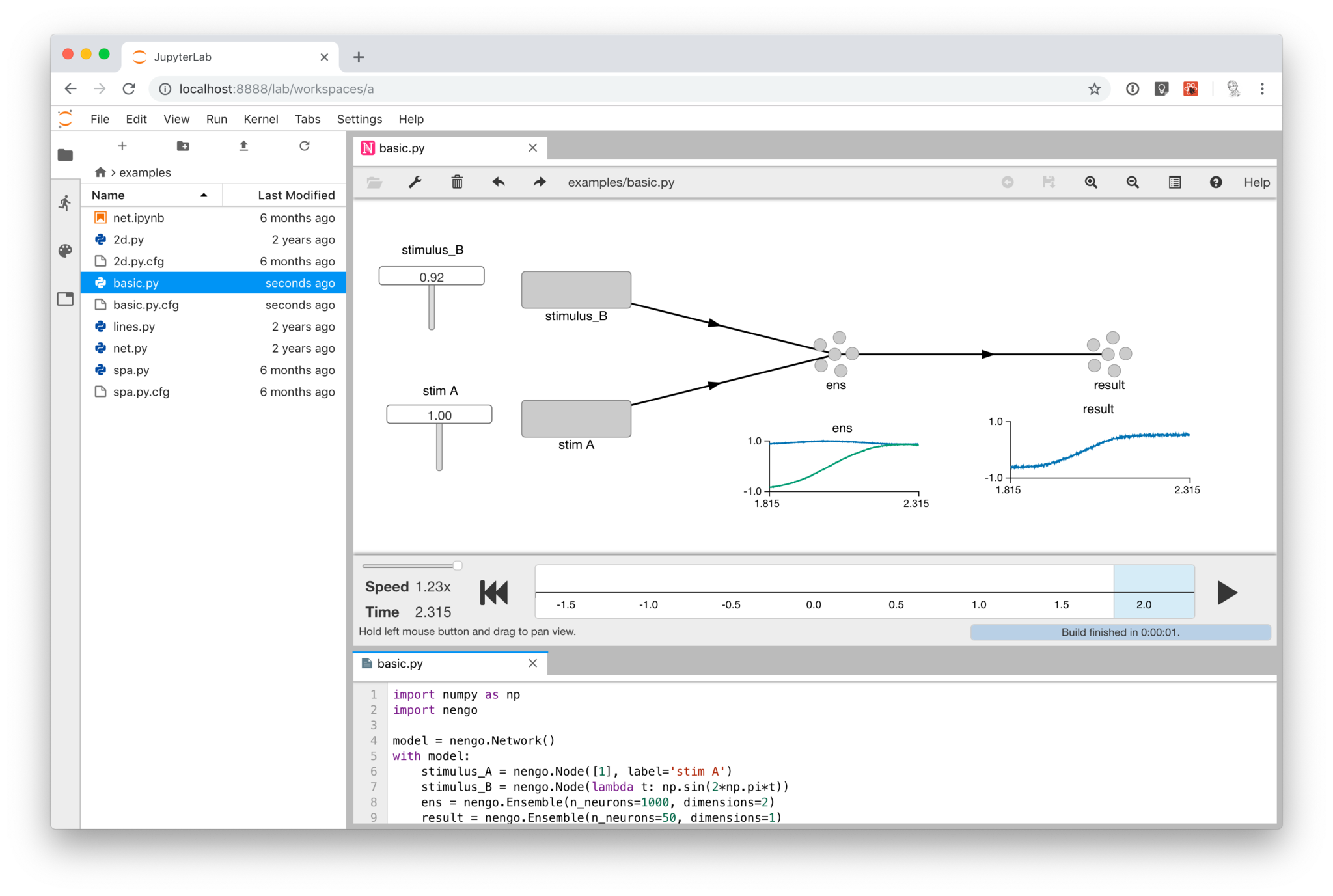Click the redo arrow in Nengo toolbar
The height and width of the screenshot is (896, 1333).
click(540, 182)
